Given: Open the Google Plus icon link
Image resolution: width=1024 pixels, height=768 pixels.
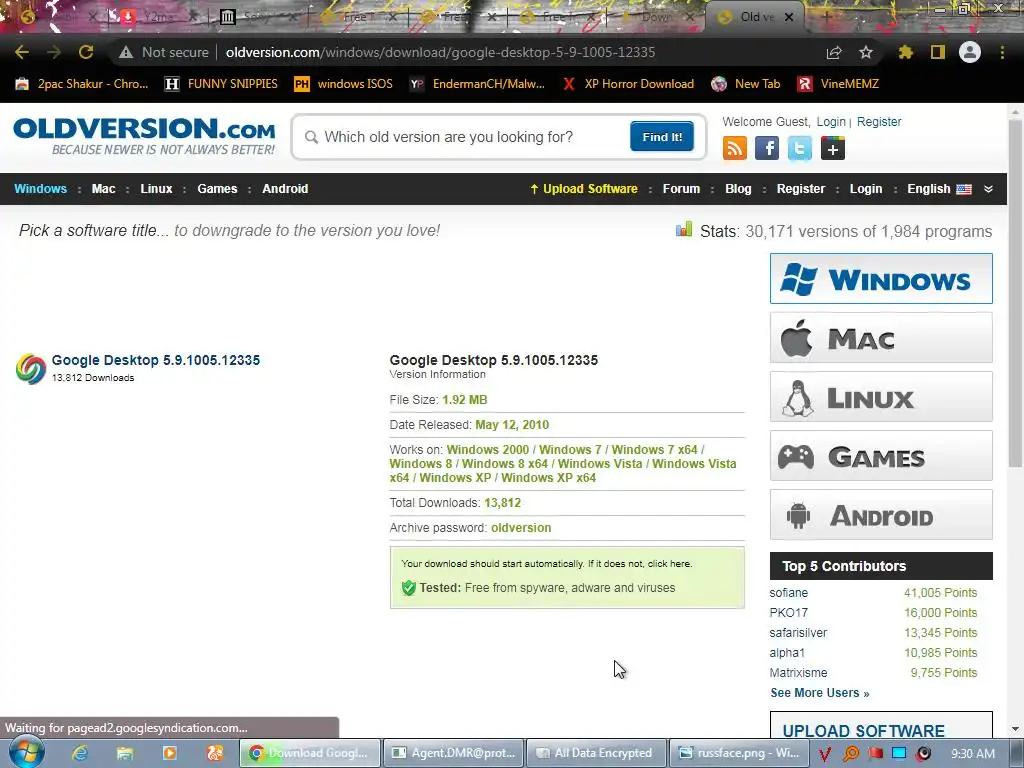Looking at the screenshot, I should coord(833,148).
